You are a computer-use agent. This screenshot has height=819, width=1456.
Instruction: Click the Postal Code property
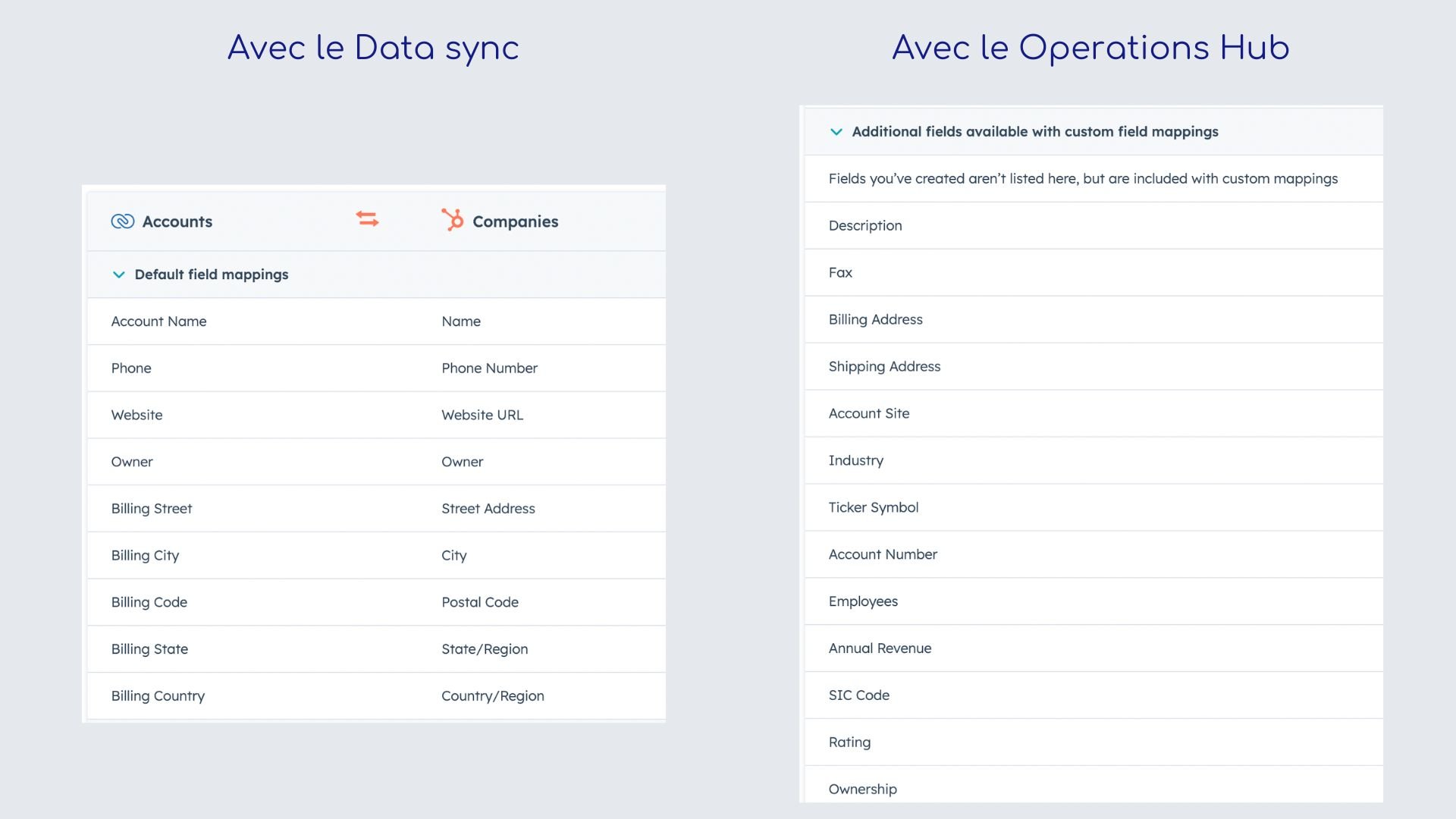click(480, 603)
